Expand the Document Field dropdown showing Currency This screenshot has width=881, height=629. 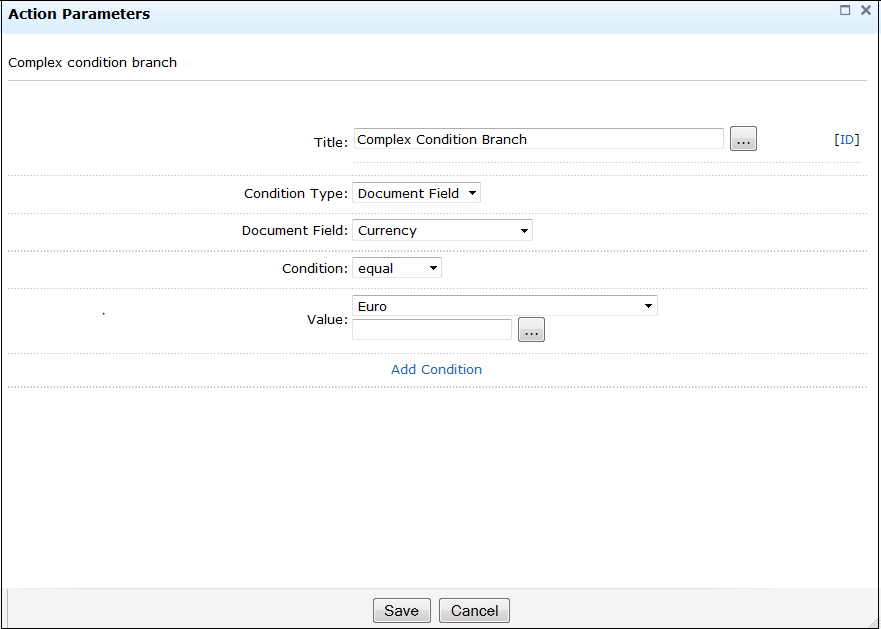pyautogui.click(x=442, y=230)
